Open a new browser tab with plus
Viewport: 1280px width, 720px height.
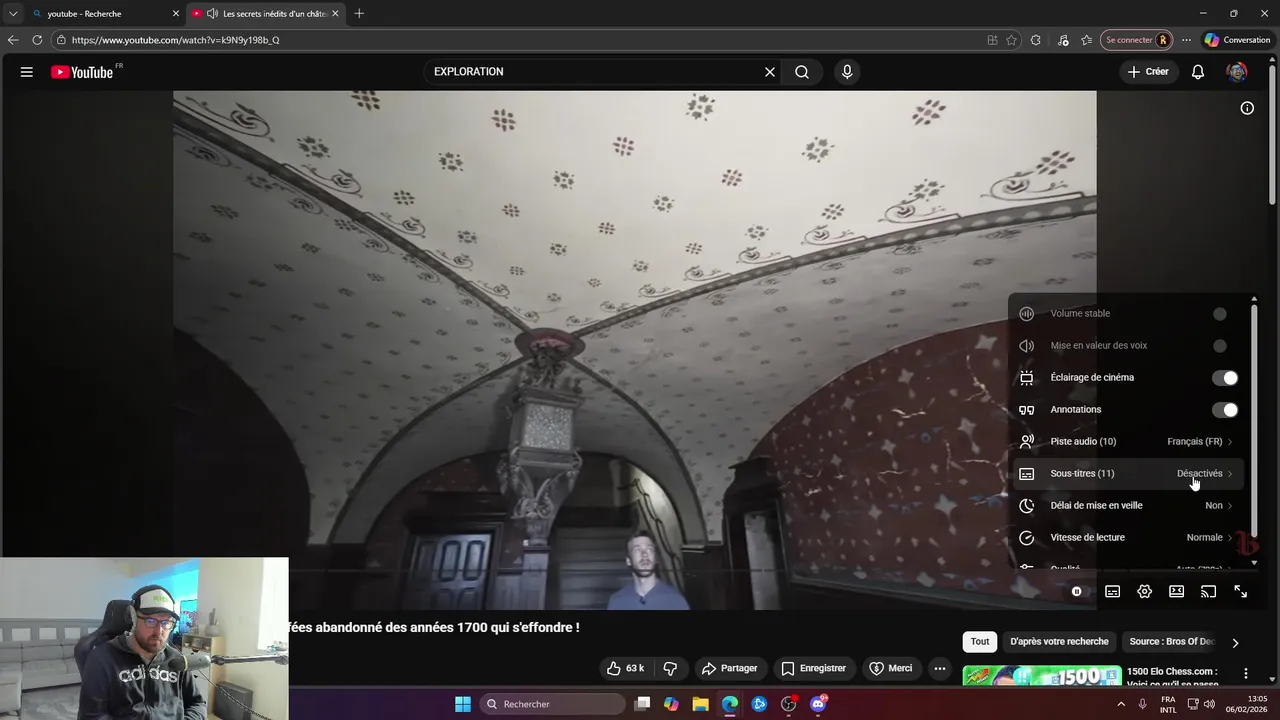point(359,14)
